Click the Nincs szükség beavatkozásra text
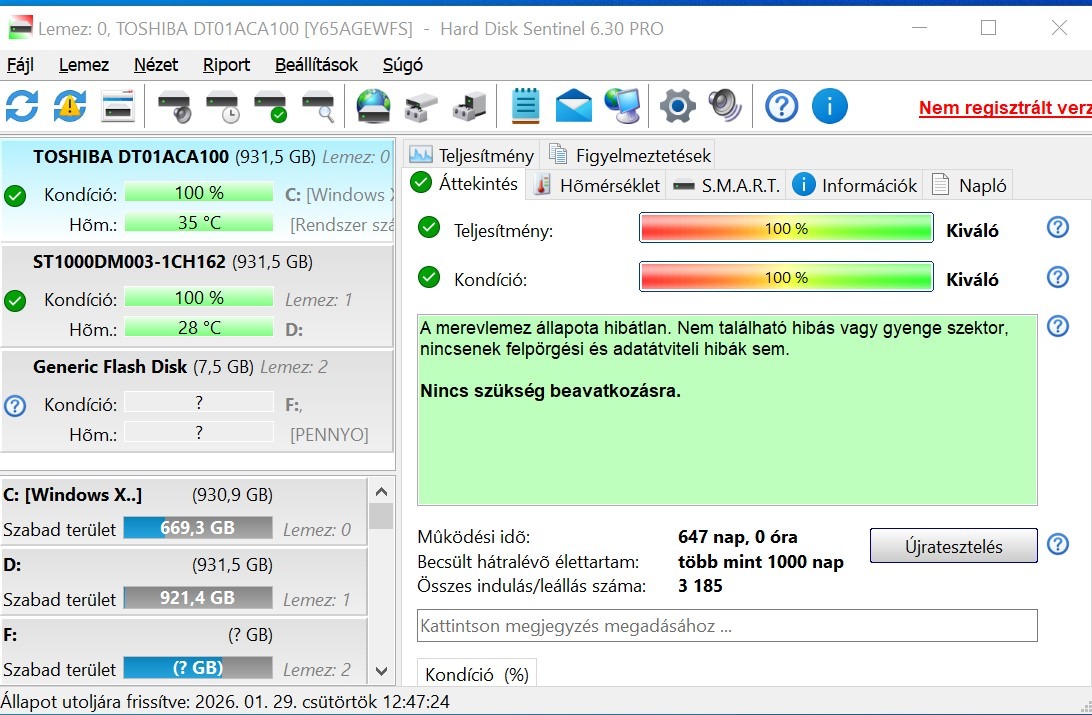Screen dimensions: 1092x715 point(550,391)
